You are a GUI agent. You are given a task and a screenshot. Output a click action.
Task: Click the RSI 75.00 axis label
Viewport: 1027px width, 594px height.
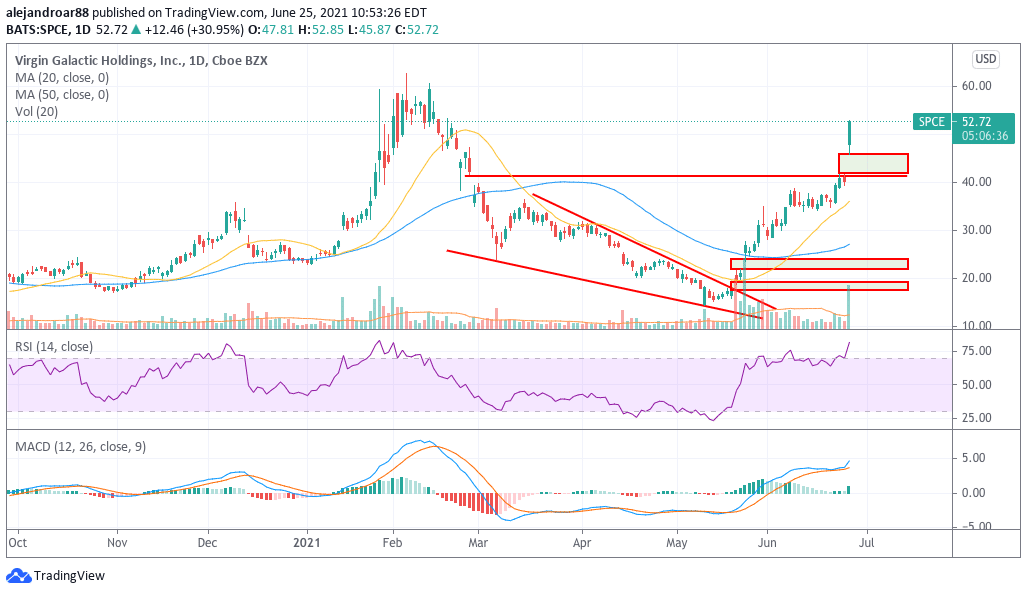tap(976, 351)
